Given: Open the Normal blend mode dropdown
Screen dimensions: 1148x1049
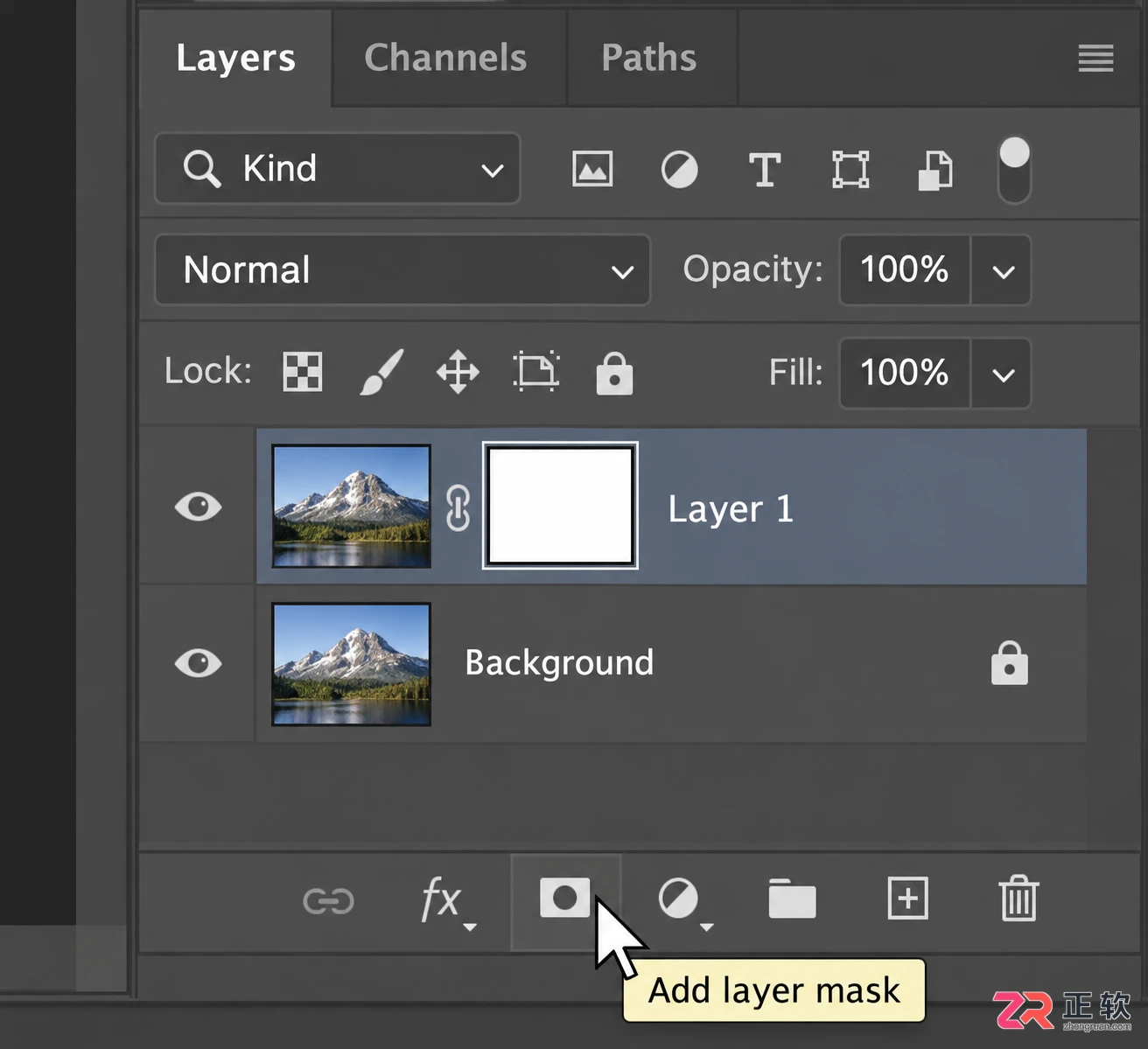Looking at the screenshot, I should tap(402, 269).
